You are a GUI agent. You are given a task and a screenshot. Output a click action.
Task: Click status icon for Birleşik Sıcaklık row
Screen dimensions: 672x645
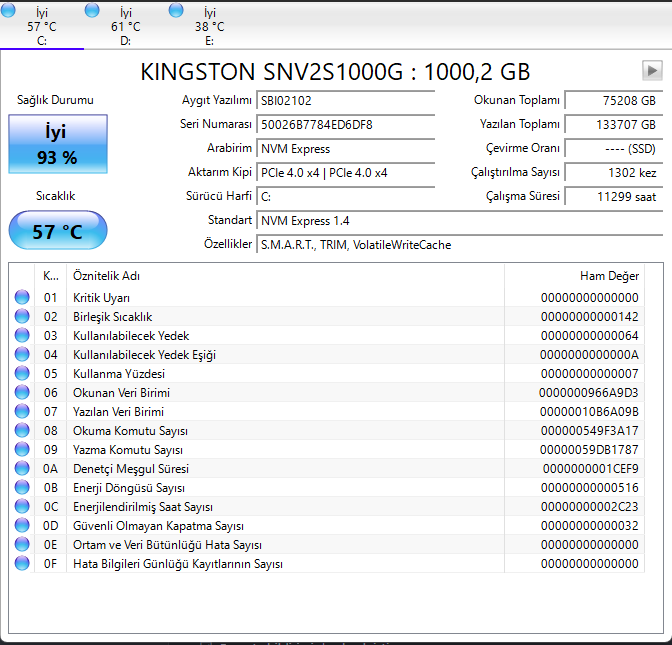(22, 317)
